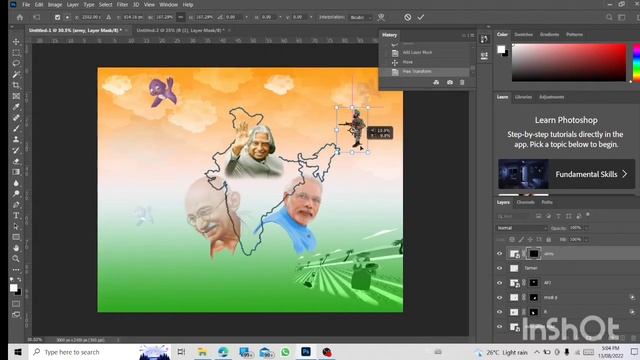Select the Frame tool
The image size is (640, 360).
point(16,96)
